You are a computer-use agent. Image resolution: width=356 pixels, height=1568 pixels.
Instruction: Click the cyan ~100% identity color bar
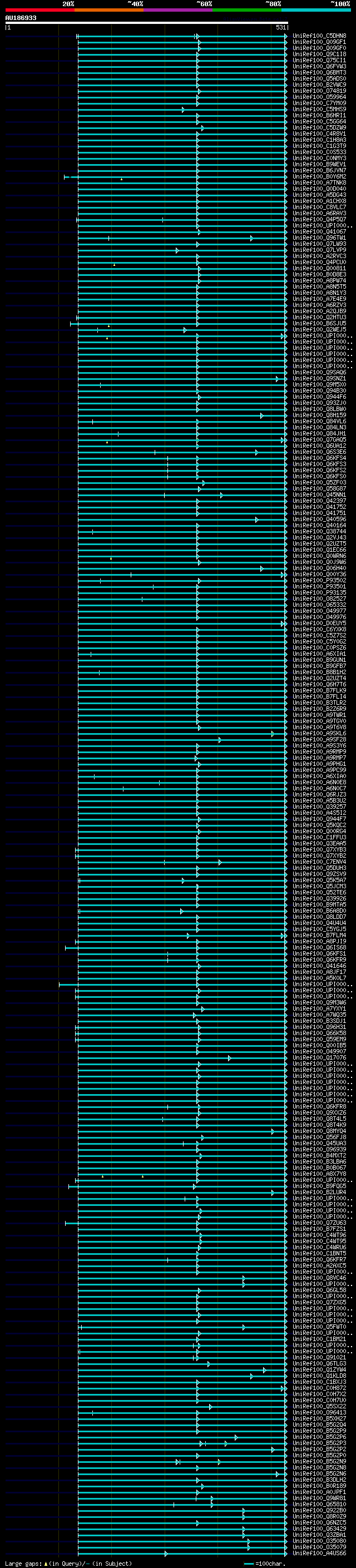tap(316, 10)
